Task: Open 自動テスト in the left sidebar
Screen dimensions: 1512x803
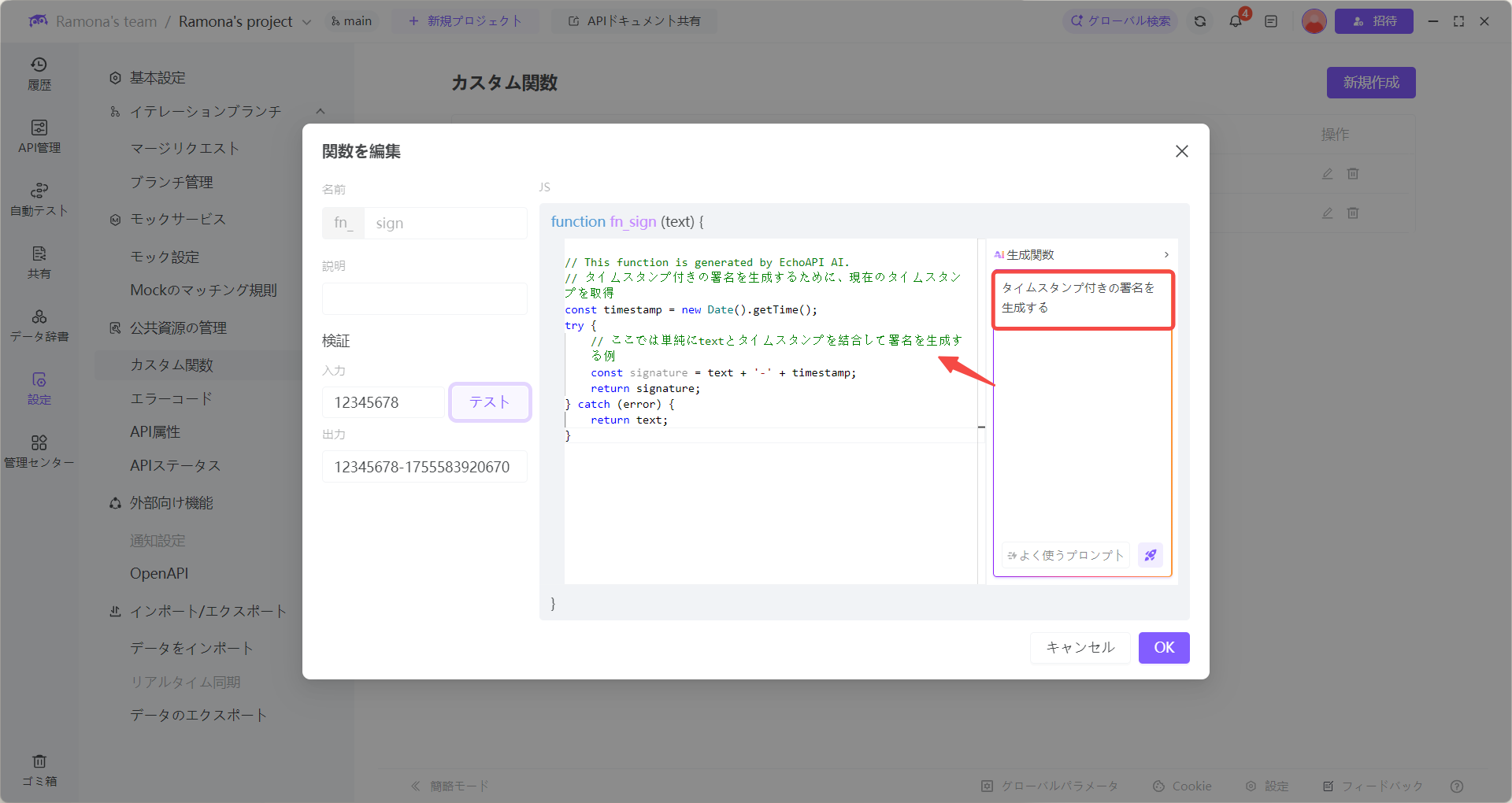Action: (39, 200)
